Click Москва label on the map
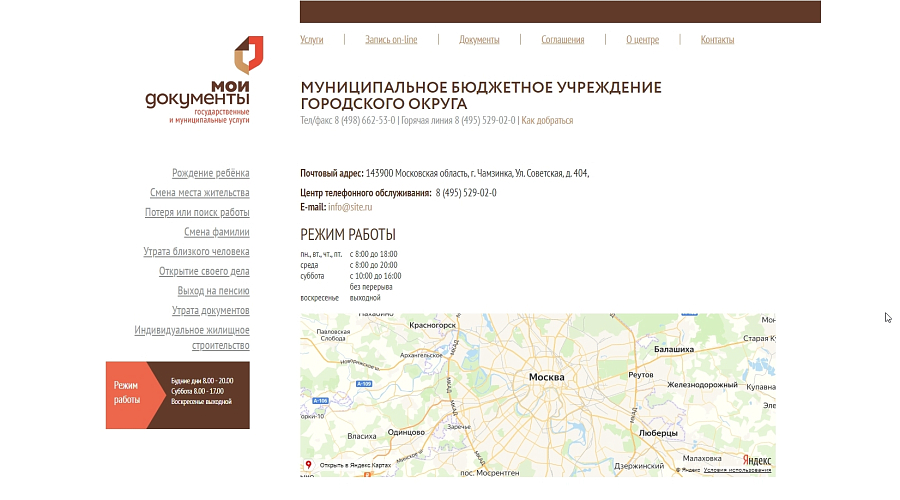Screen dimensions: 900x500 [x=546, y=377]
